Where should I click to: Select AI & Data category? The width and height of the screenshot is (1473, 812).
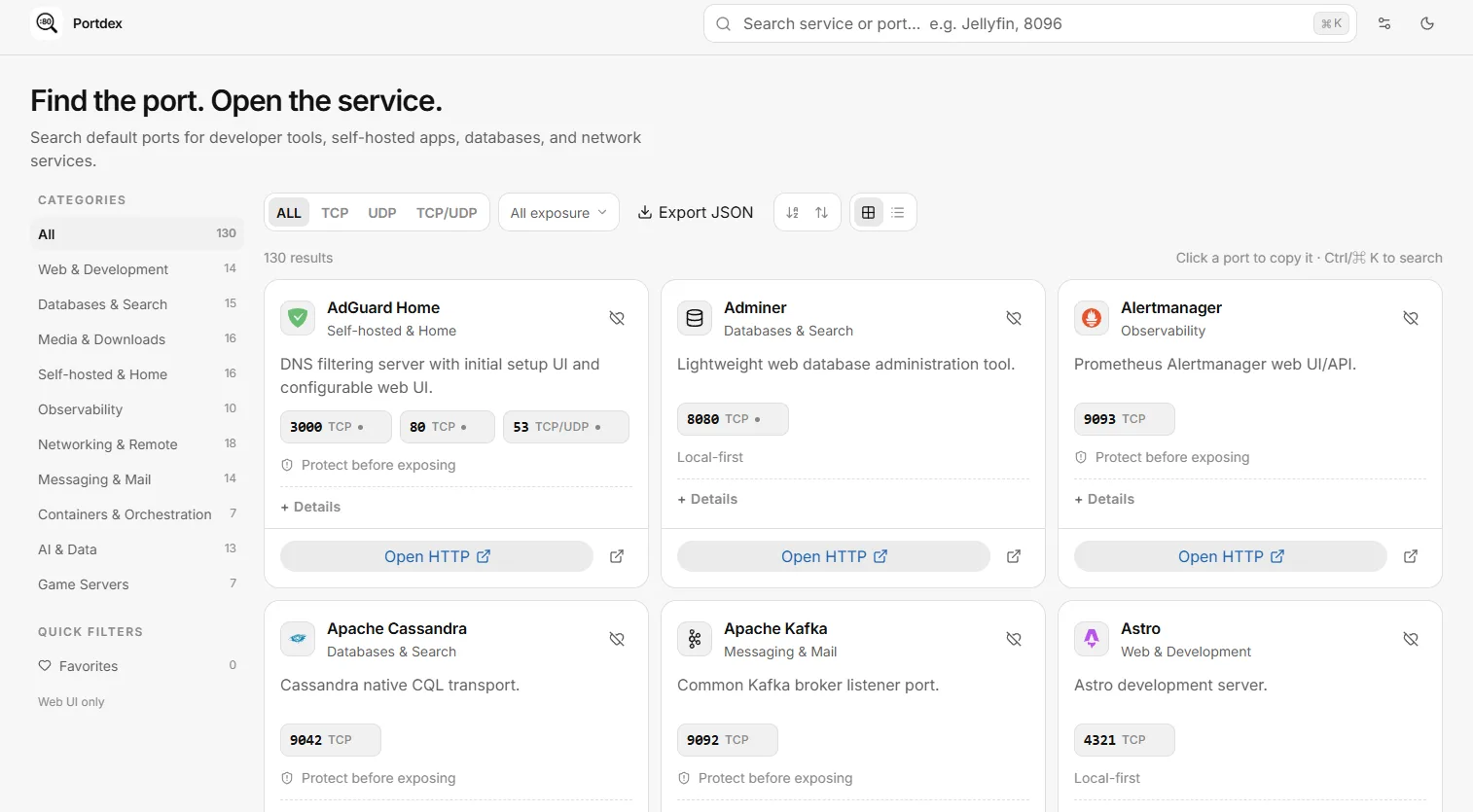(x=136, y=549)
